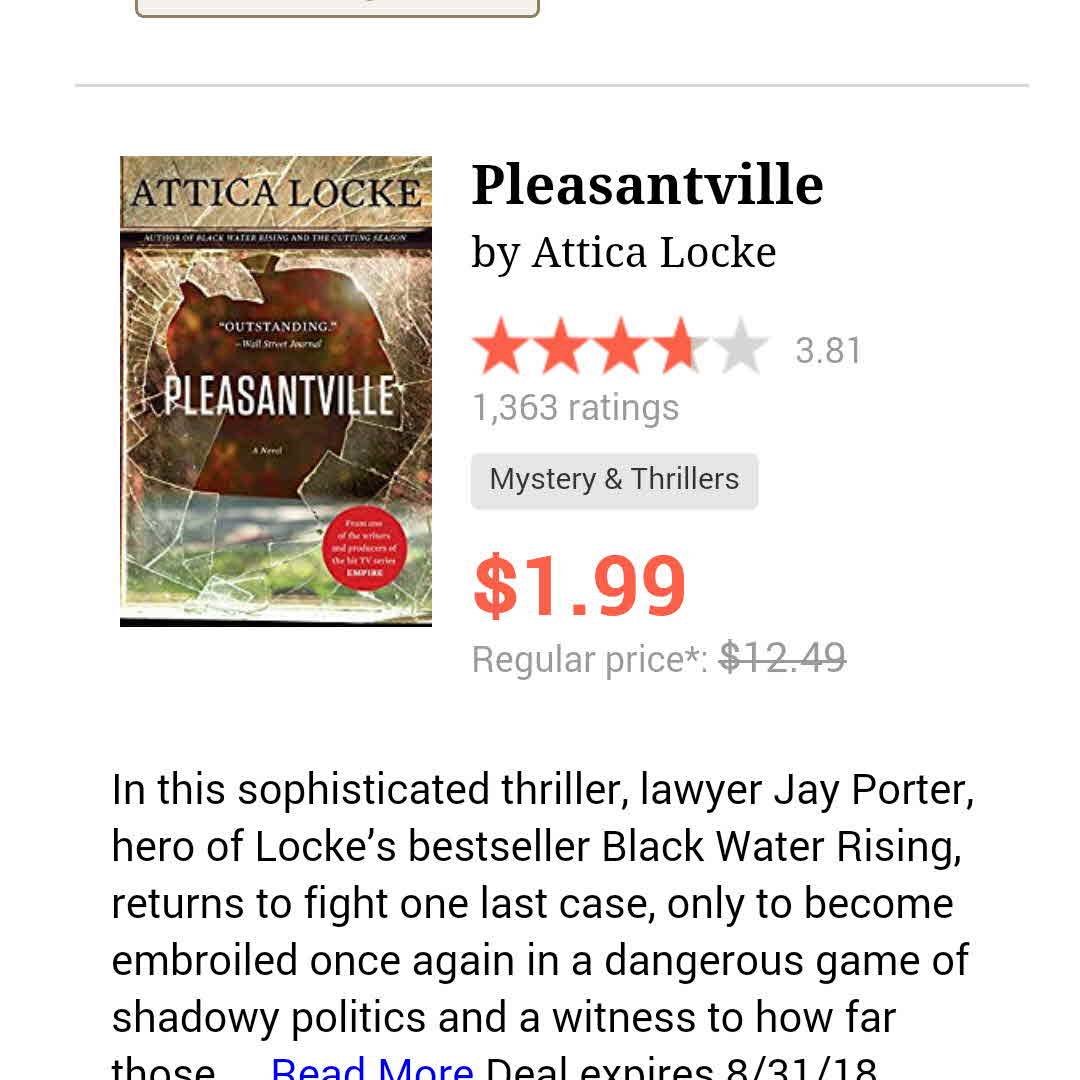
Task: Open the Pleasantville title heading
Action: [647, 185]
